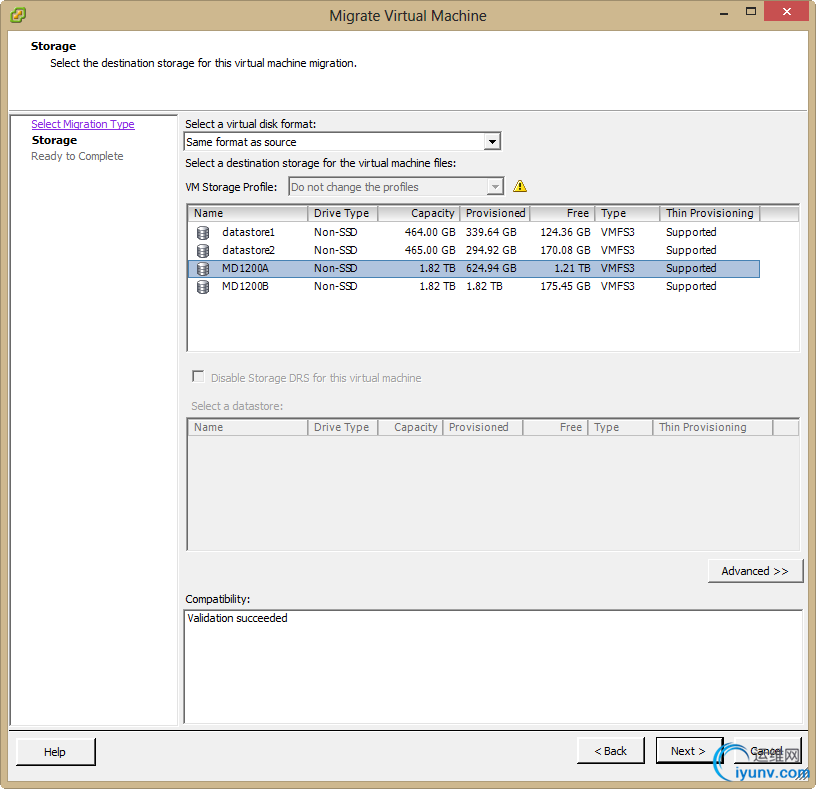The width and height of the screenshot is (816, 789).
Task: Click the 465.00 GB capacity cell
Action: (x=430, y=250)
